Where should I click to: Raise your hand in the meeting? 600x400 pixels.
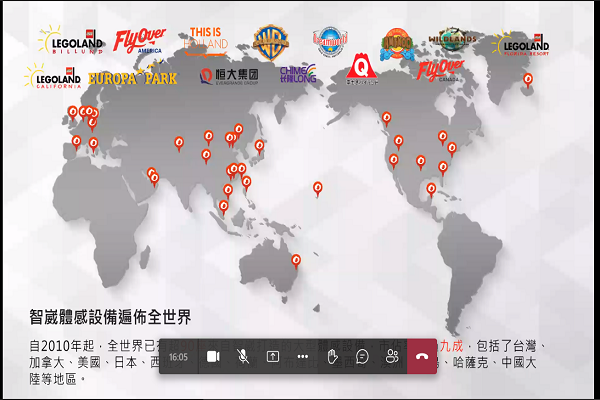click(333, 356)
